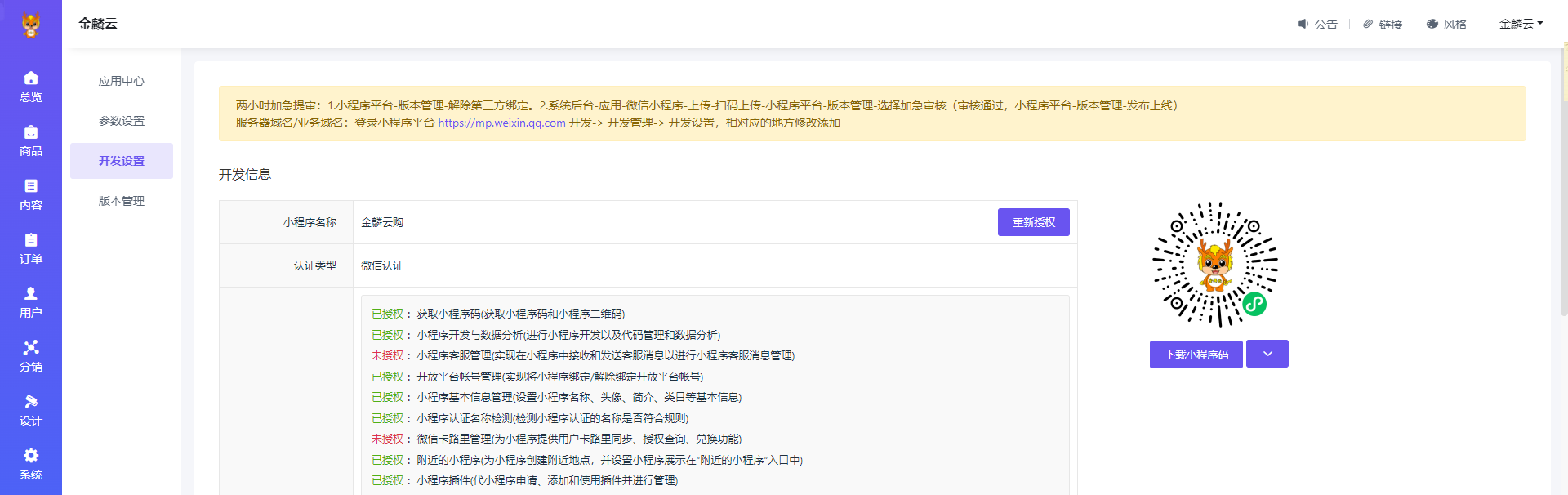
Task: Open the 商品 products sidebar item
Action: tap(31, 140)
